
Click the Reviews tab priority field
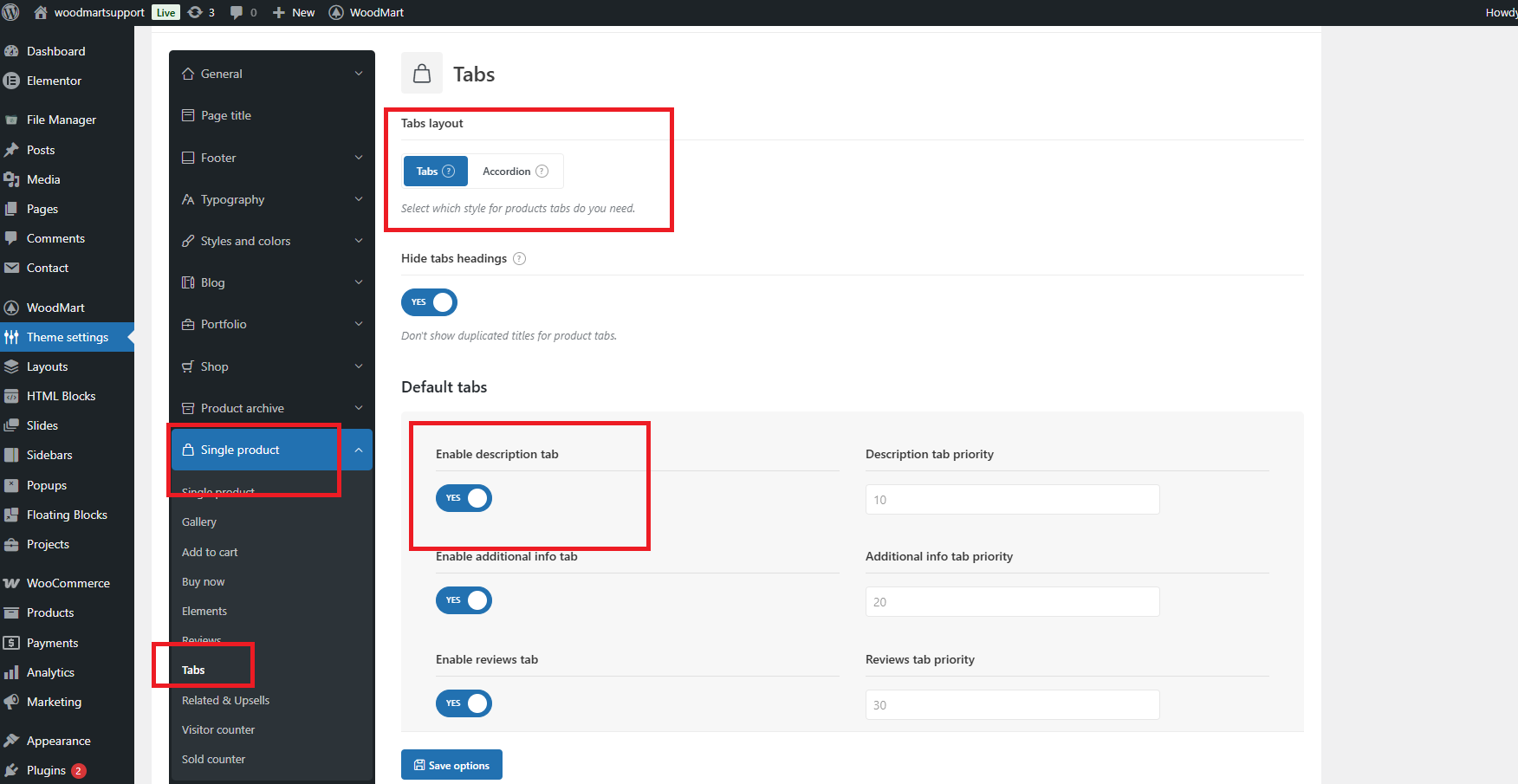pos(1012,705)
